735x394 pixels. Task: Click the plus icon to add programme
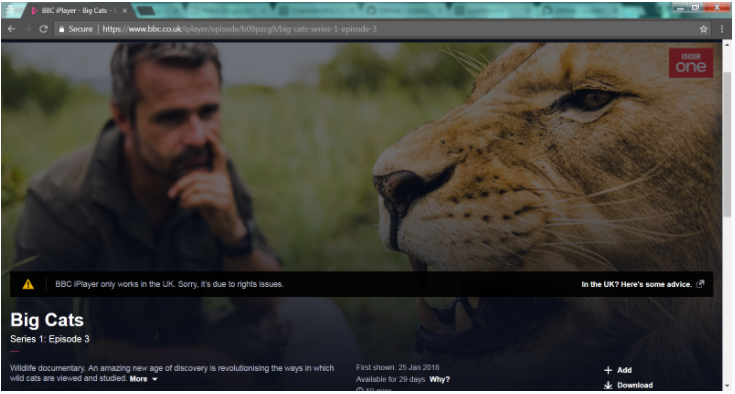pos(608,370)
